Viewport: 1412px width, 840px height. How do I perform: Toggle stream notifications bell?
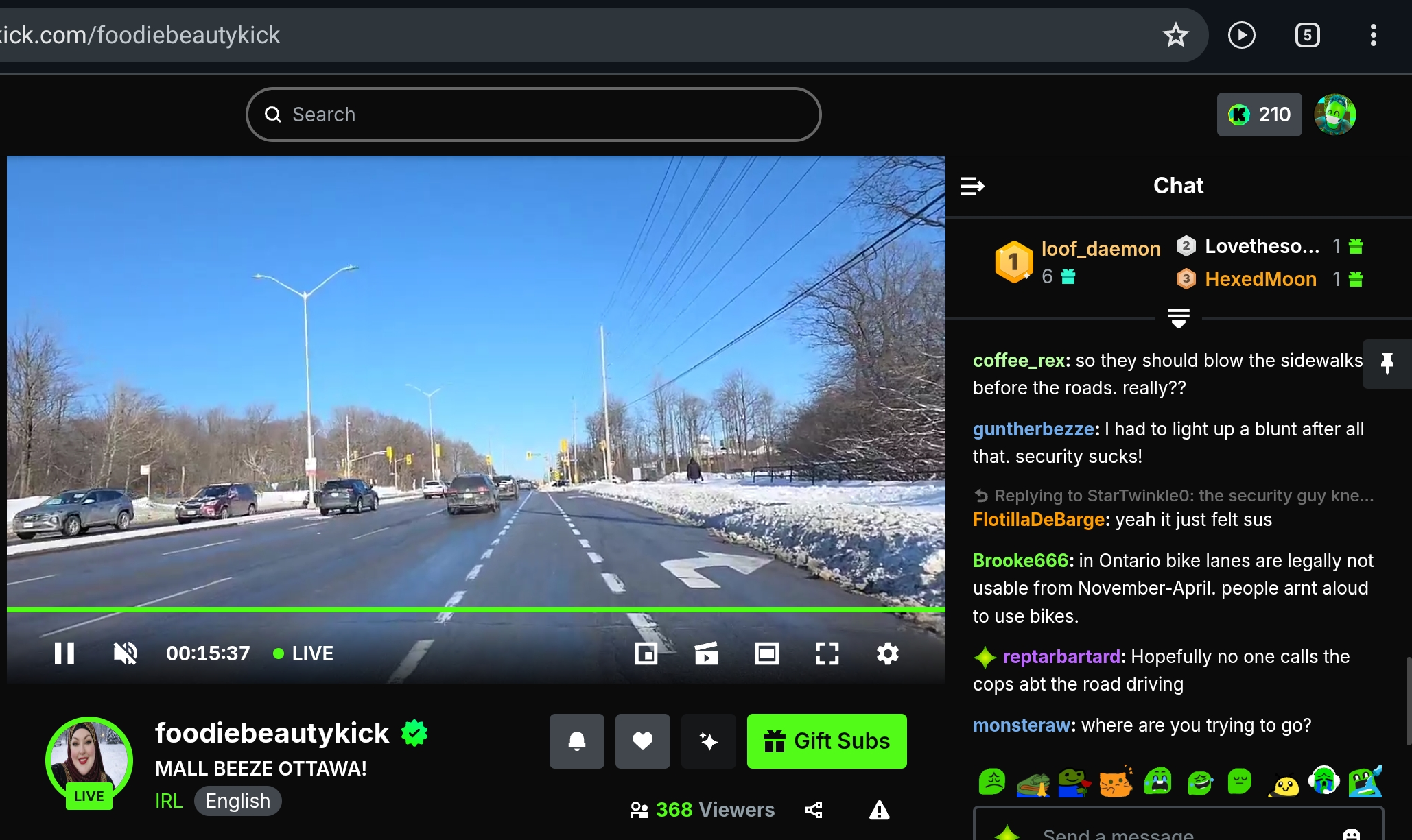[x=577, y=741]
